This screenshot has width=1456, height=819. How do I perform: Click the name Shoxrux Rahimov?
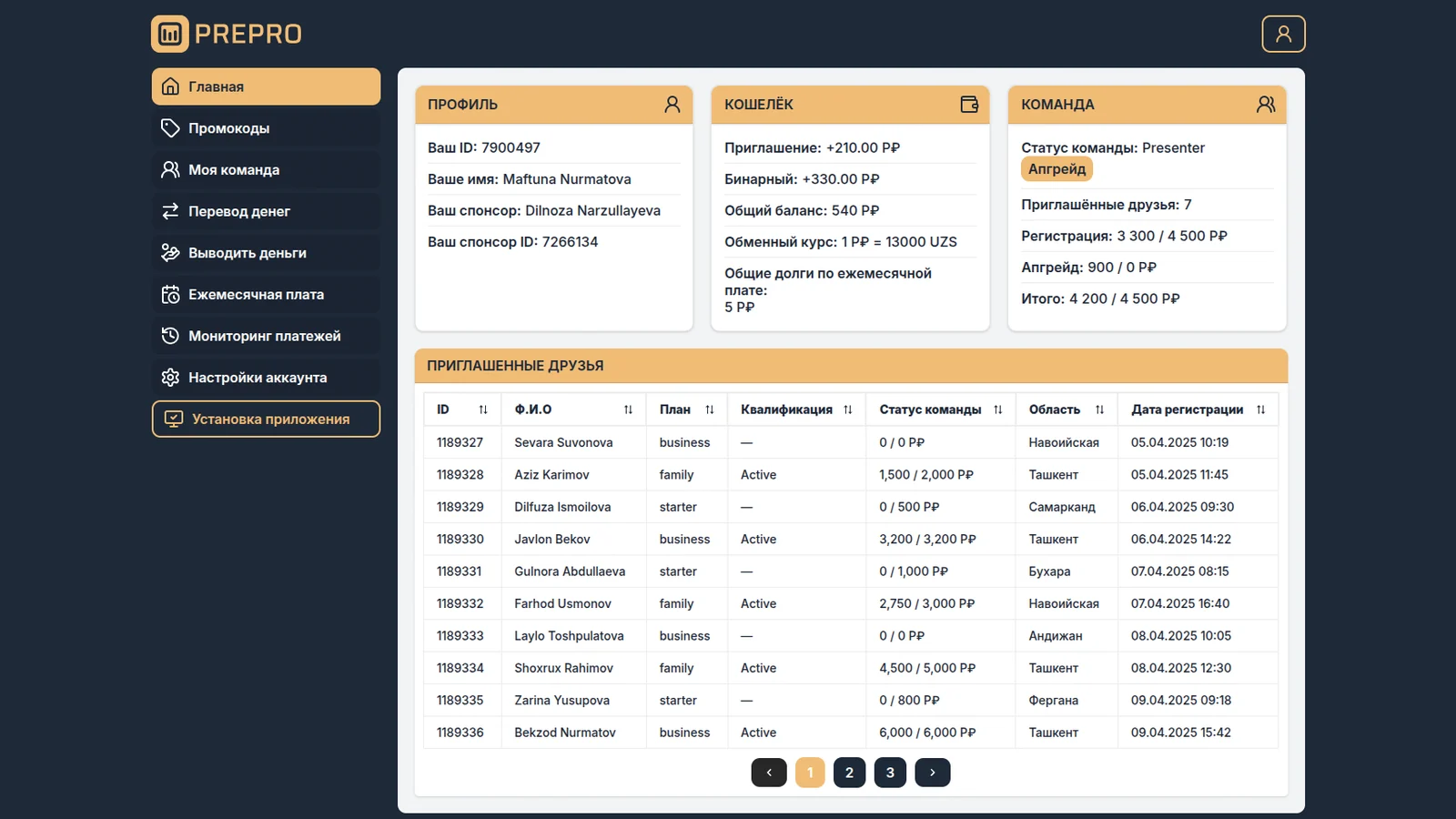point(564,668)
